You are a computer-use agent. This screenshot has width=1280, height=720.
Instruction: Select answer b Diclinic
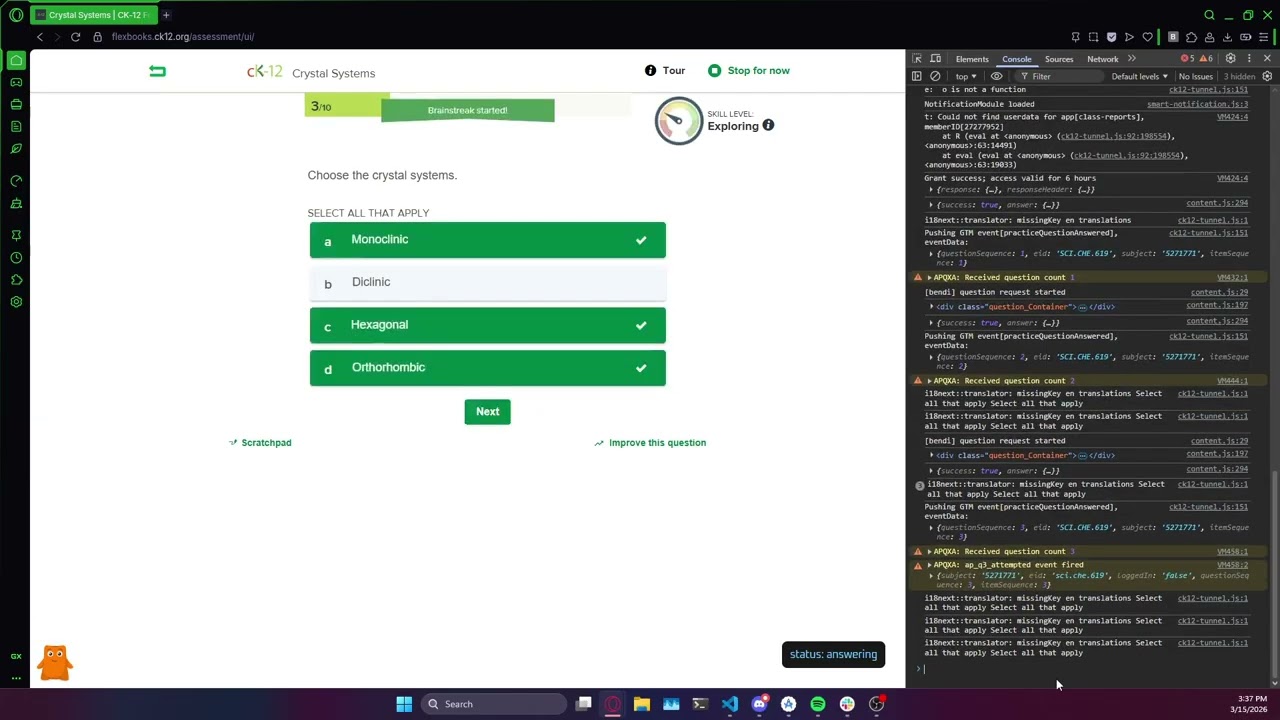pos(487,283)
